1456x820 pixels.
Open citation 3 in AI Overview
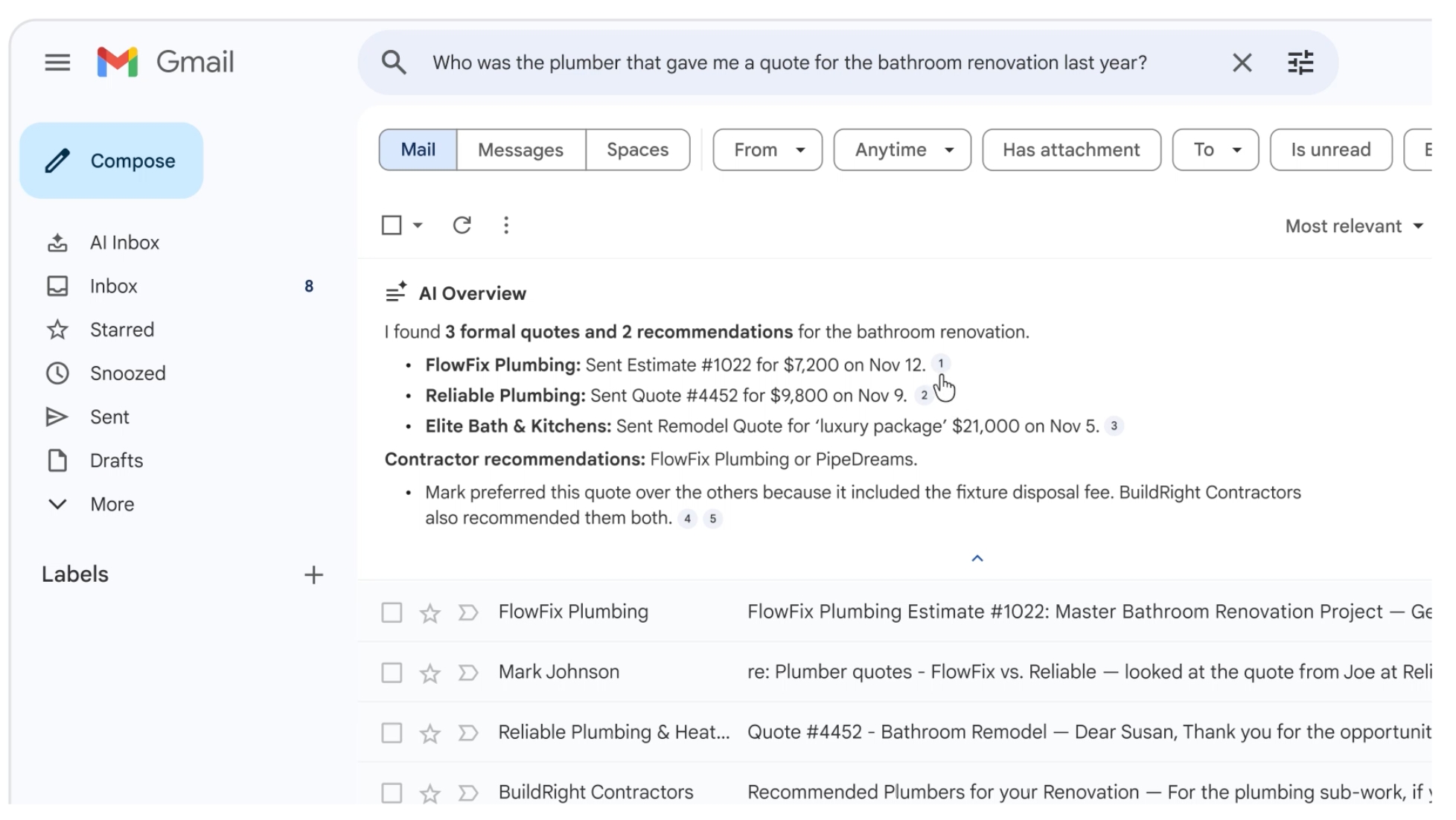(x=1114, y=426)
